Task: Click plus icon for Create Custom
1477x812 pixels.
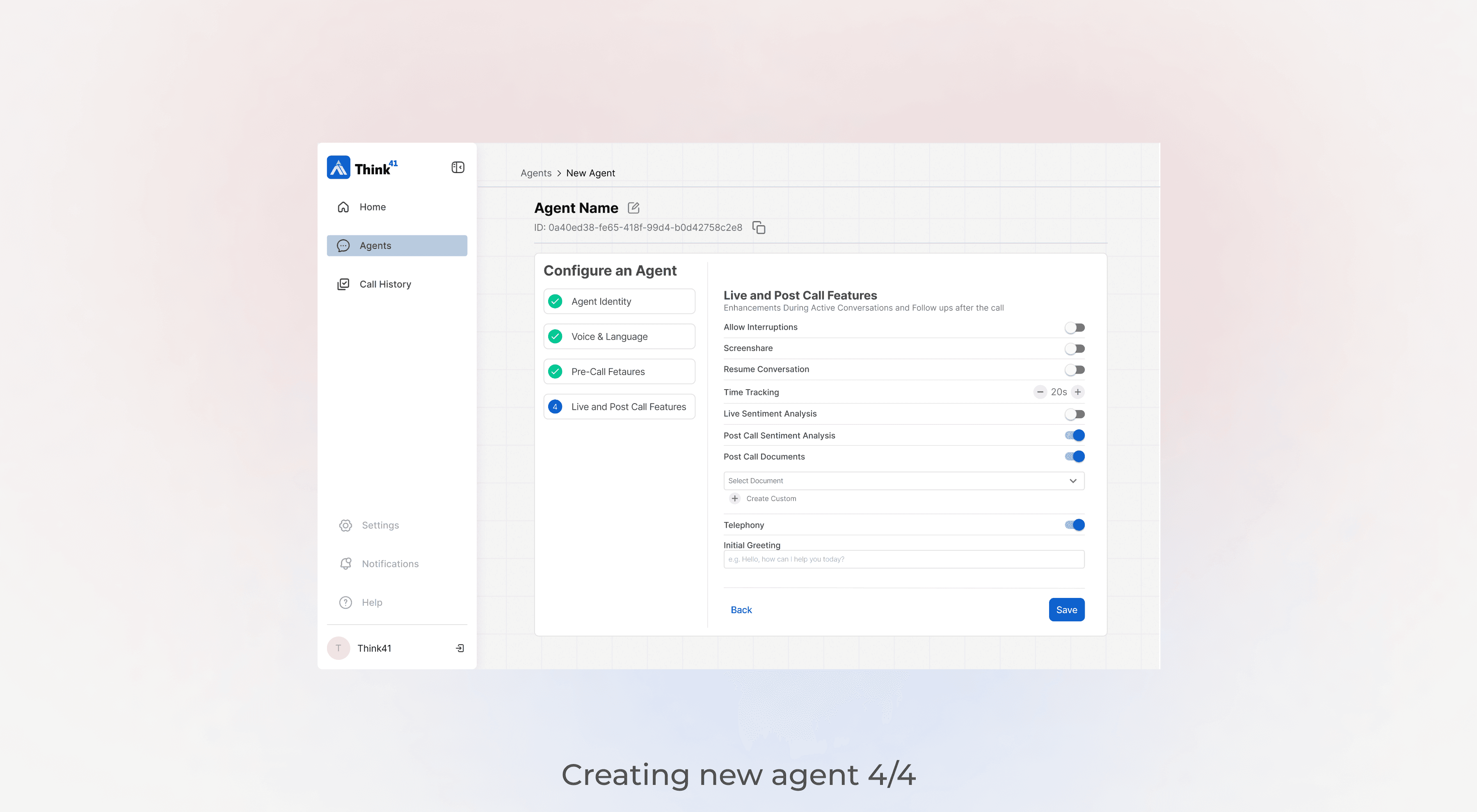Action: tap(734, 499)
